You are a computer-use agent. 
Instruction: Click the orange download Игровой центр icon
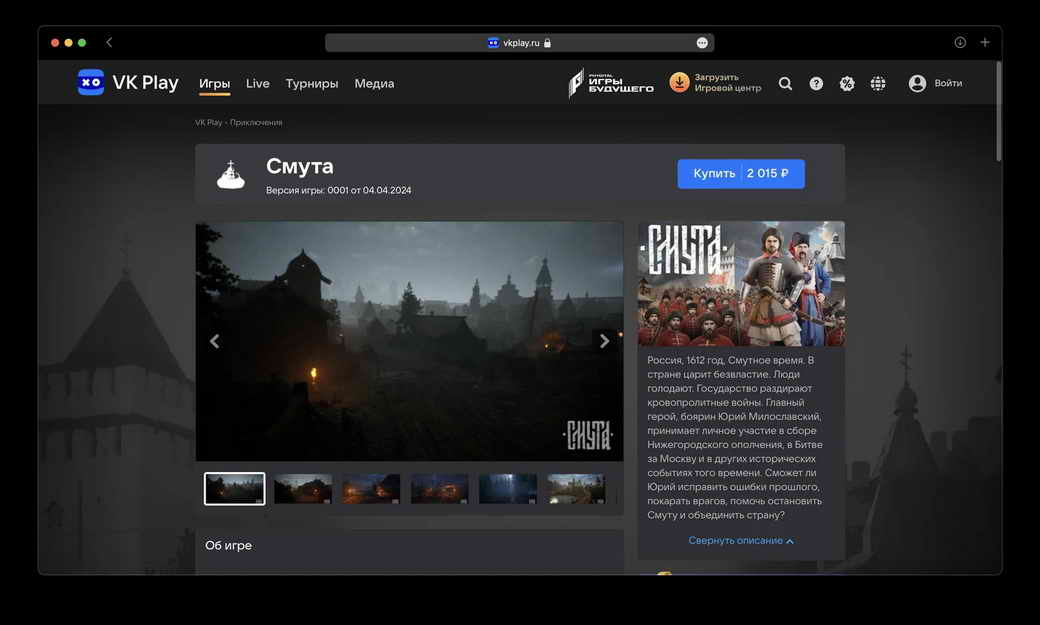click(x=679, y=83)
